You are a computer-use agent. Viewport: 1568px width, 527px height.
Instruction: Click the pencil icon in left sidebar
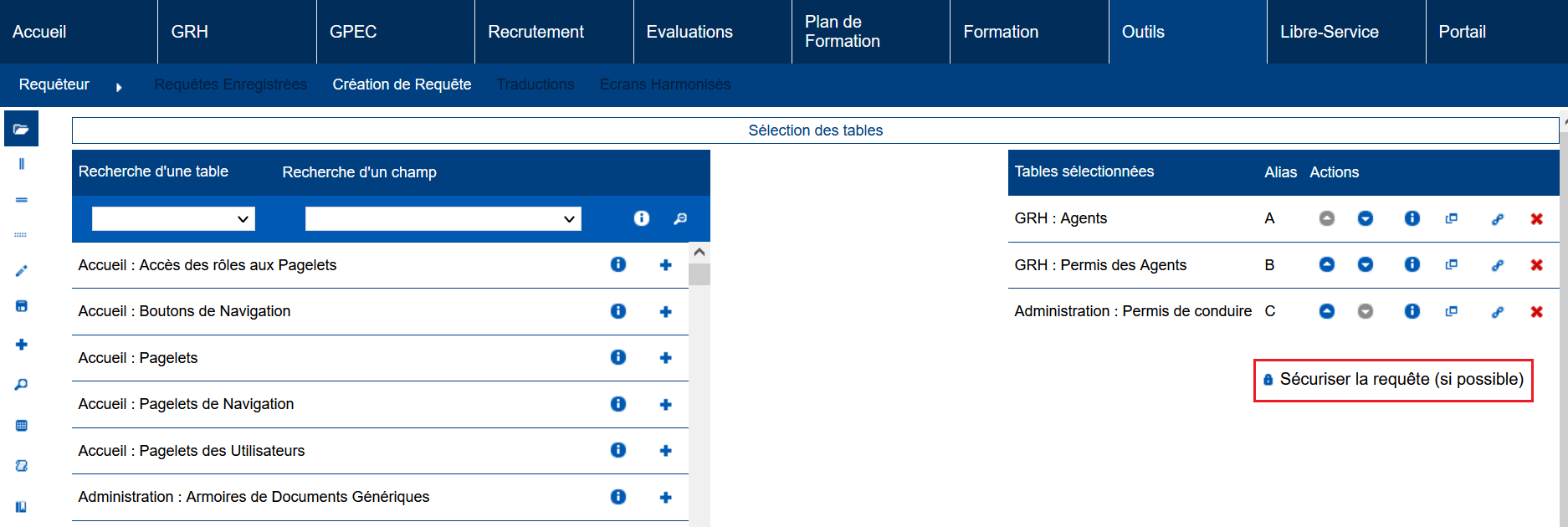pyautogui.click(x=22, y=271)
